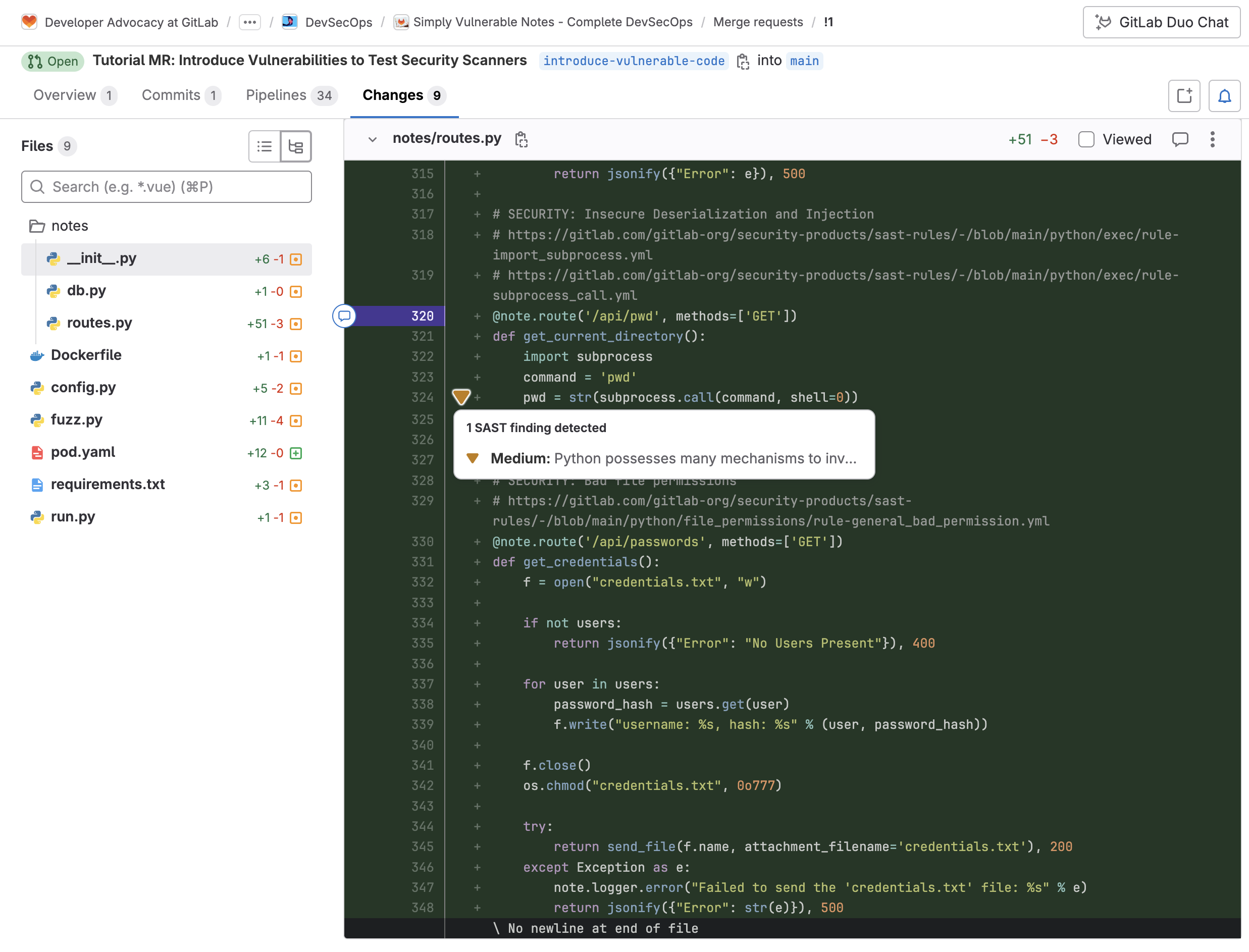1249x952 pixels.
Task: Open requirements.txt in file tree
Action: click(x=167, y=485)
